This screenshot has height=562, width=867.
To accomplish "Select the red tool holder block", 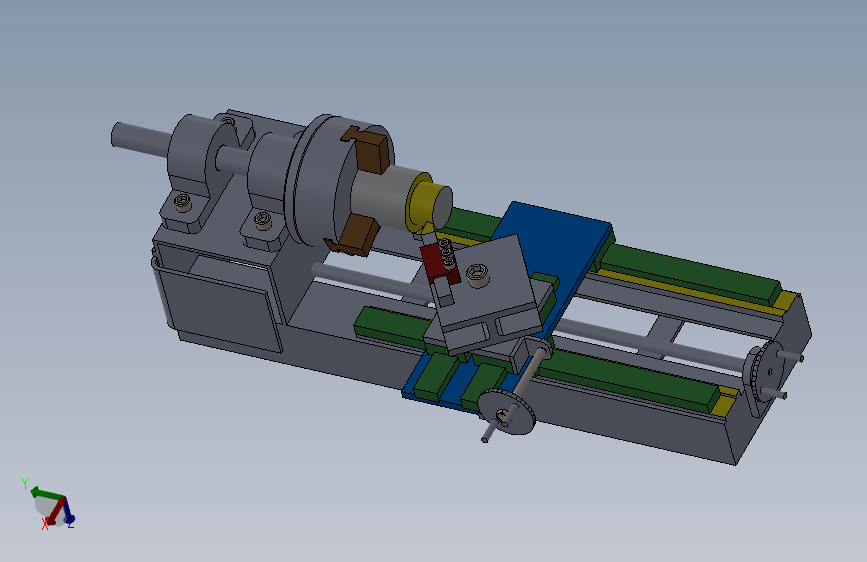I will click(x=438, y=263).
